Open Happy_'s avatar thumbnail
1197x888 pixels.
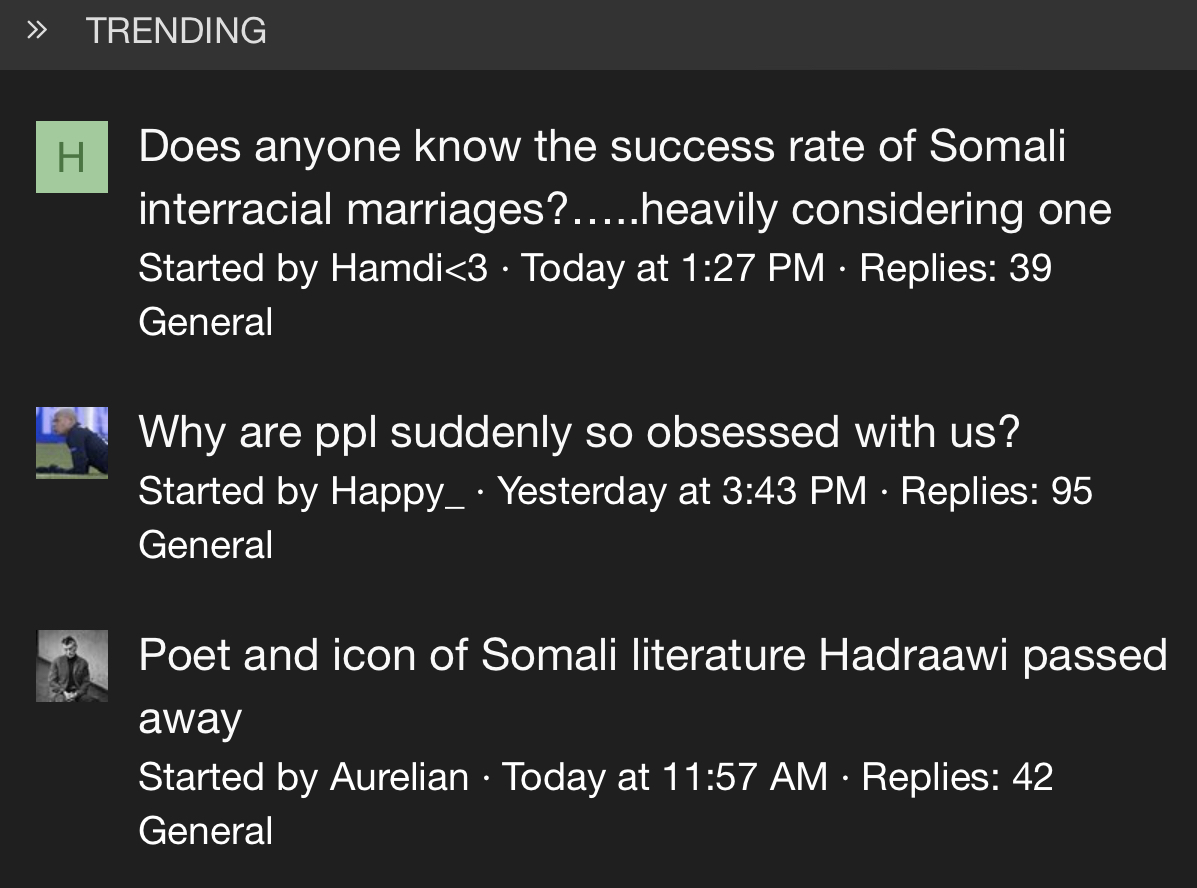[x=72, y=442]
